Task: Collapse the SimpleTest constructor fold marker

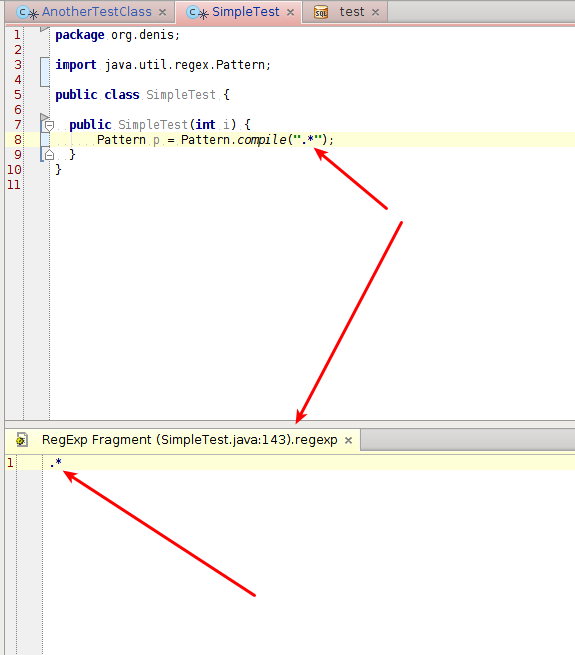Action: (49, 125)
